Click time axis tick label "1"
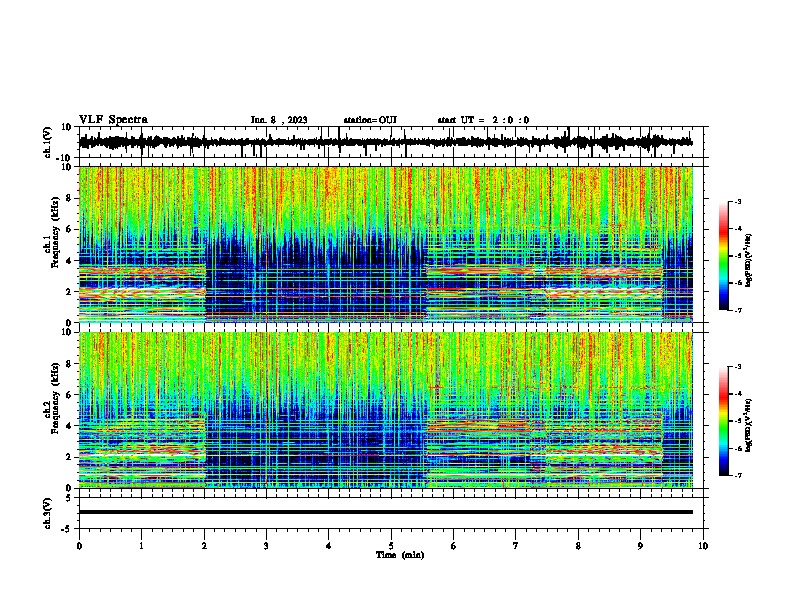 coord(141,546)
